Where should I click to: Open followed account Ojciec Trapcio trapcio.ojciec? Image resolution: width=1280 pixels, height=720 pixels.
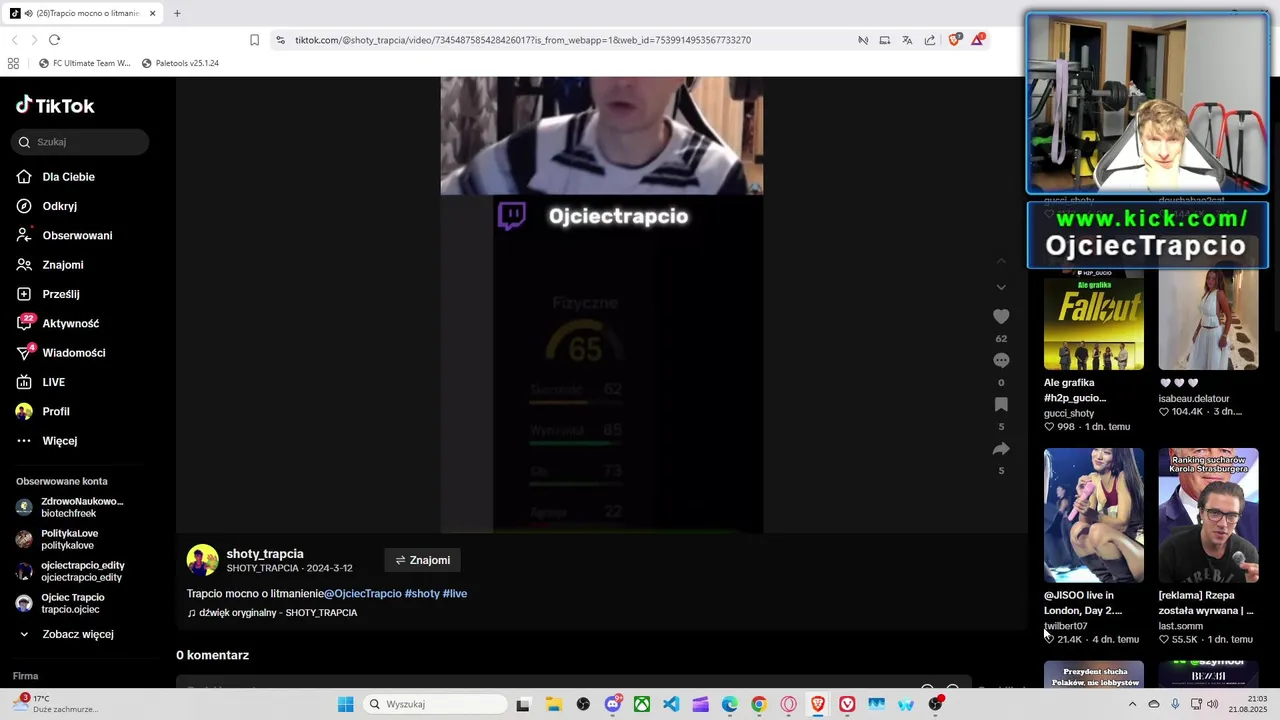pyautogui.click(x=70, y=603)
